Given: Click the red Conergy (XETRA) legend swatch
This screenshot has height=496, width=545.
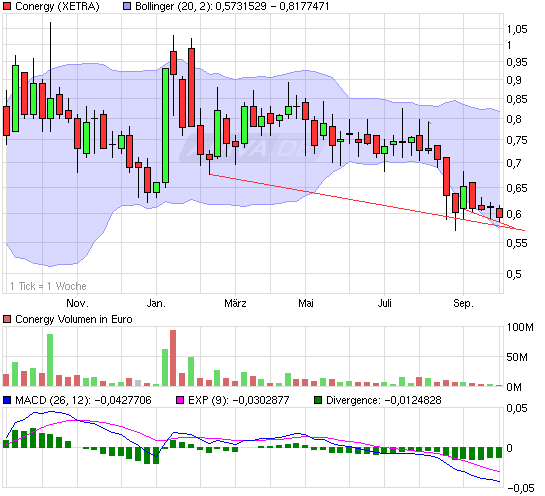Looking at the screenshot, I should [7, 6].
